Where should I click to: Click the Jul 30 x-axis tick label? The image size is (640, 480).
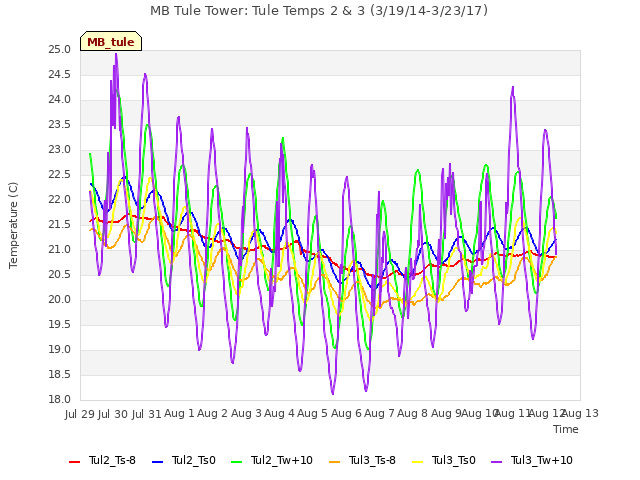coord(113,414)
